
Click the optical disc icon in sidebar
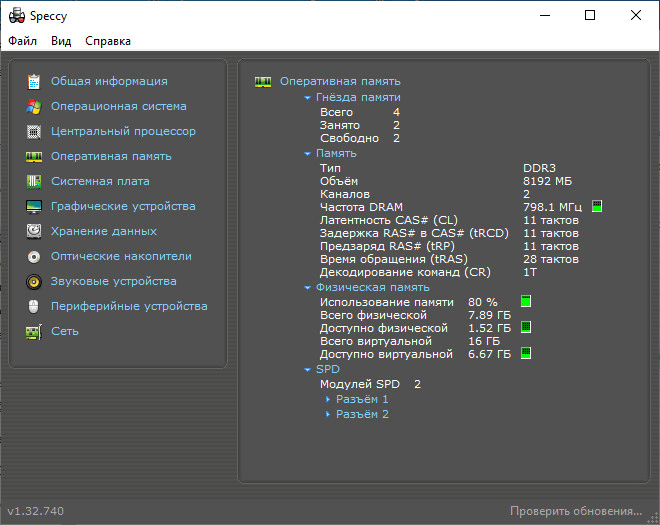34,256
